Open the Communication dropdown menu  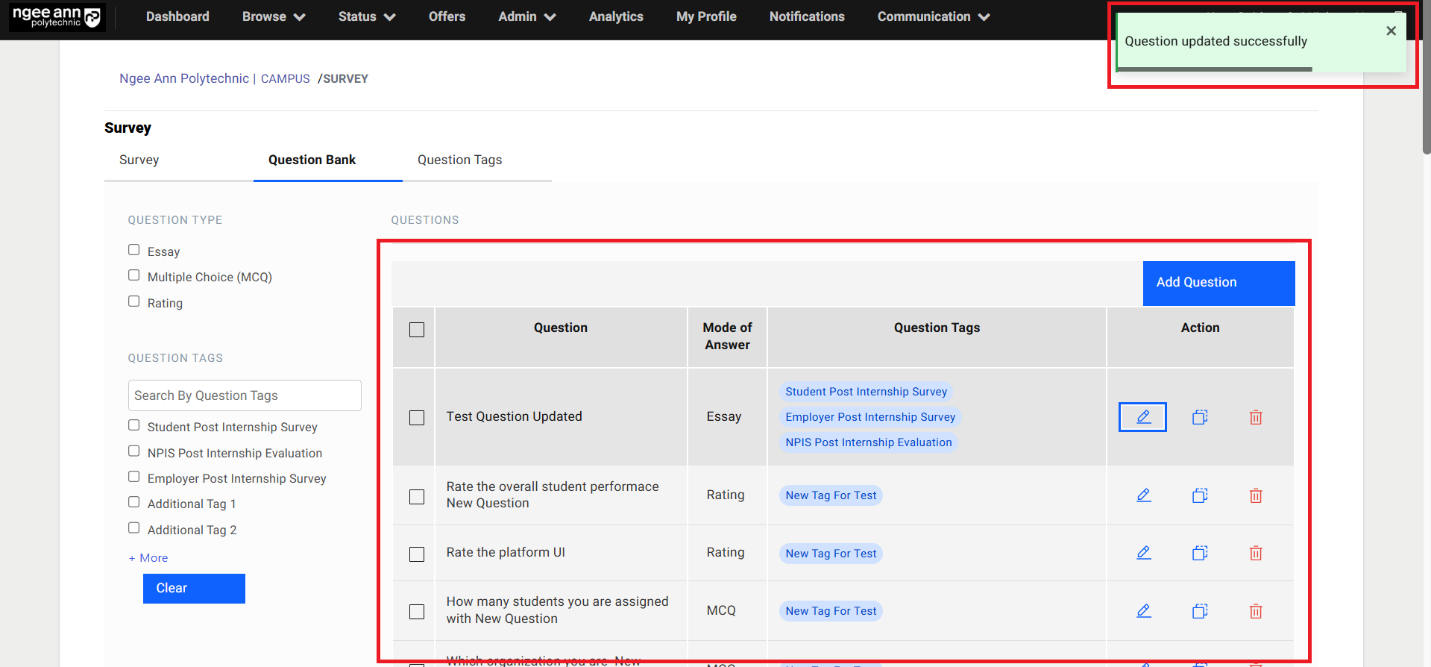tap(933, 17)
